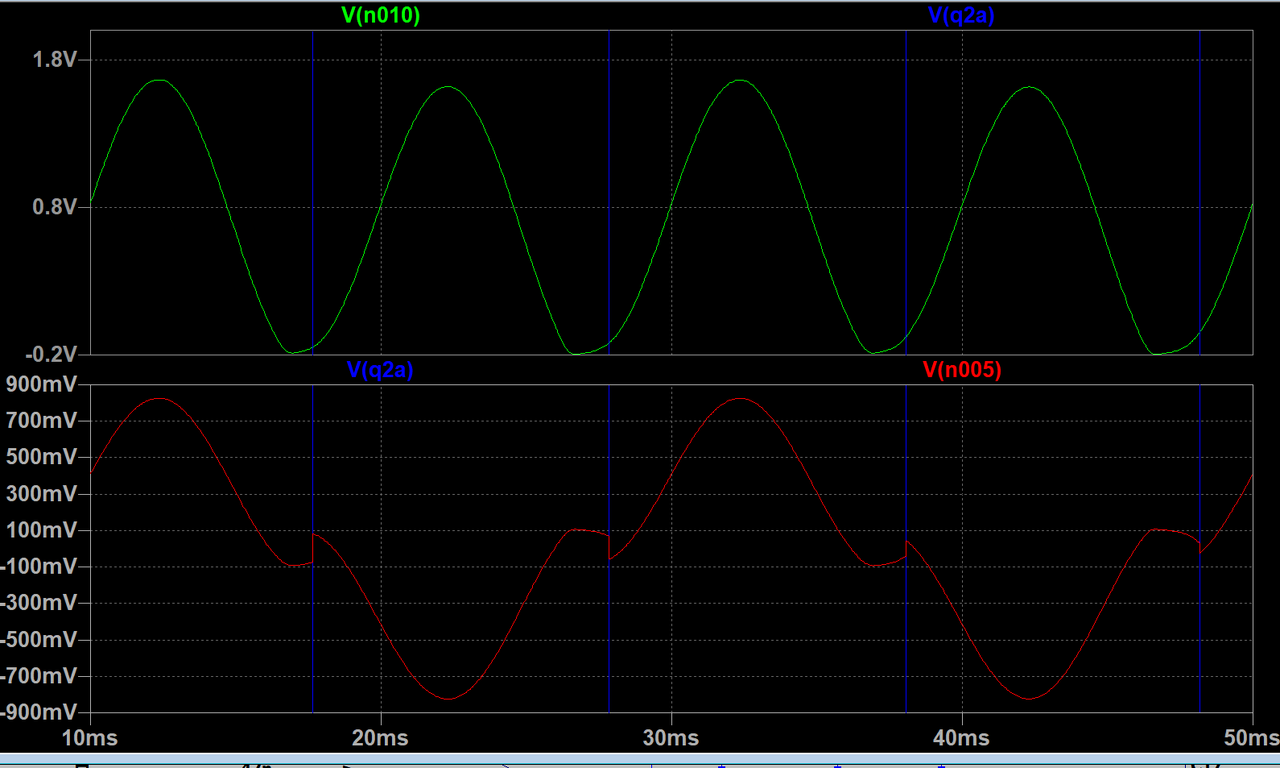Click the red V(n005) trace label
The width and height of the screenshot is (1280, 768).
click(x=961, y=370)
